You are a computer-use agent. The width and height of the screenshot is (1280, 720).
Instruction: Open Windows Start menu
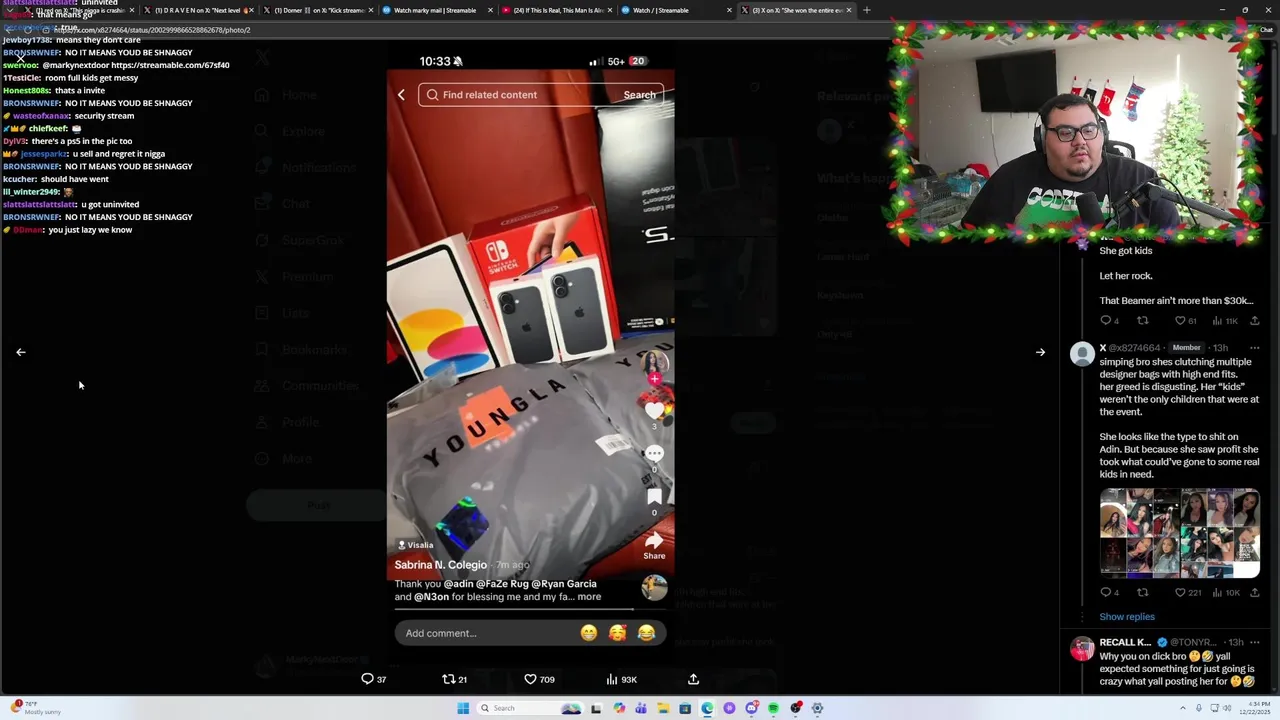coord(463,708)
